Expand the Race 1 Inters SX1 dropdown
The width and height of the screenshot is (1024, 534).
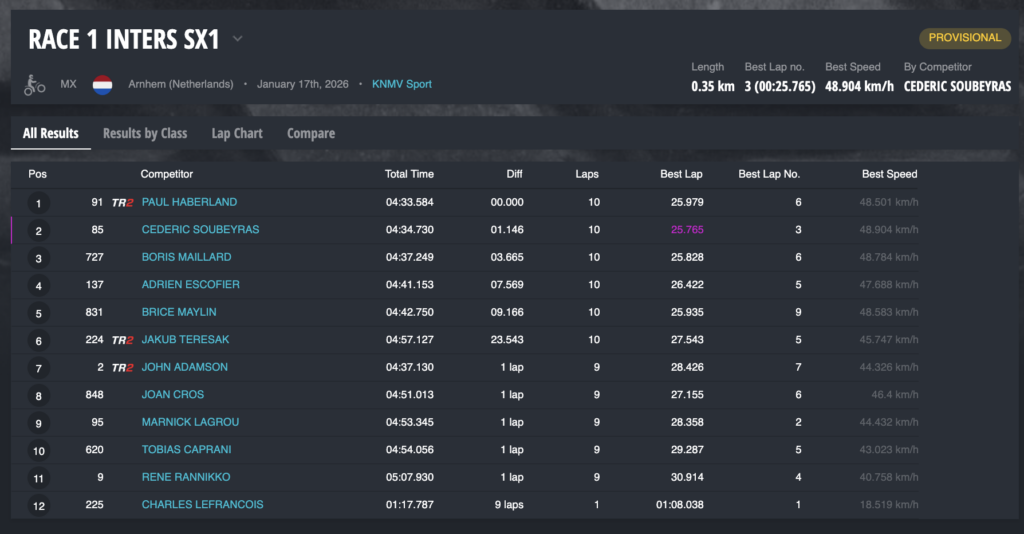click(x=238, y=39)
